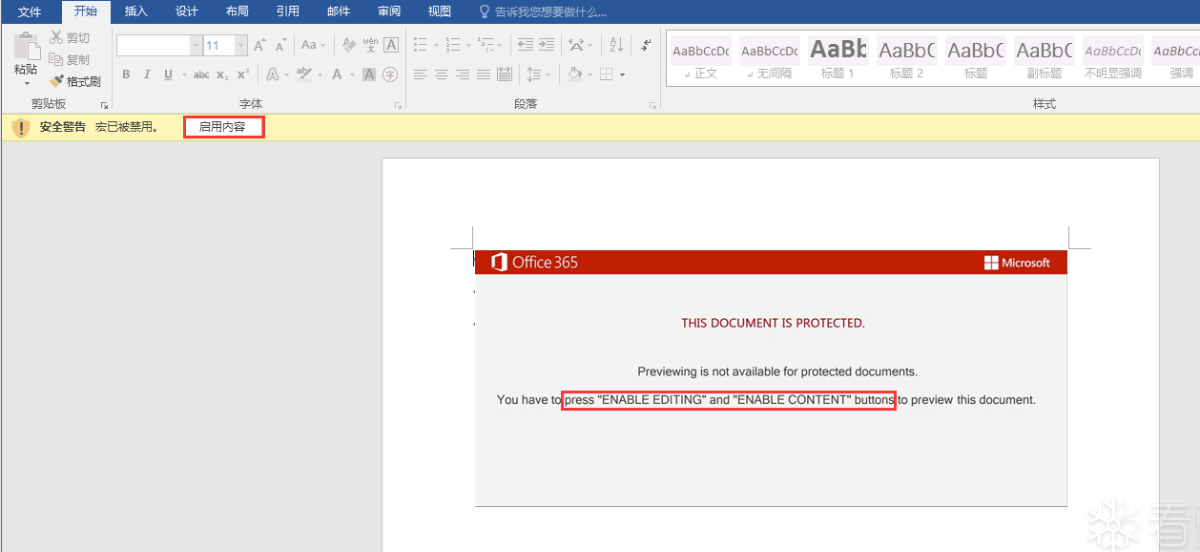The height and width of the screenshot is (552, 1200).
Task: Toggle subscript formatting
Action: coord(223,74)
